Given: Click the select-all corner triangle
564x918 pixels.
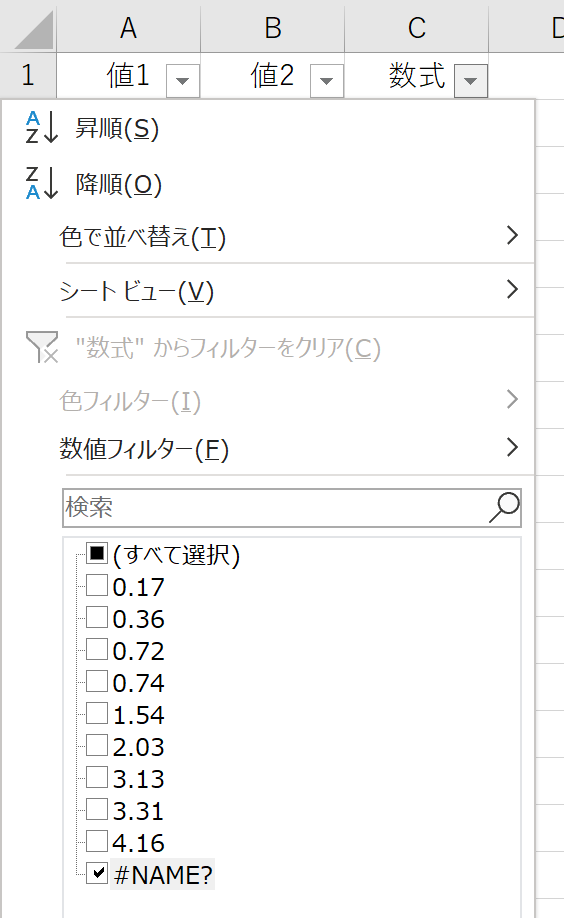Looking at the screenshot, I should click(34, 30).
